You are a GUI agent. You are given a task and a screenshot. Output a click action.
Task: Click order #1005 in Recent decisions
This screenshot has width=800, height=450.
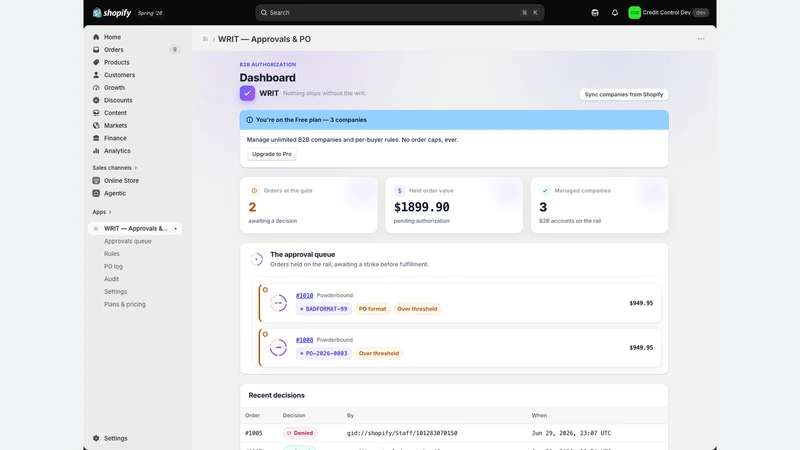tap(254, 433)
